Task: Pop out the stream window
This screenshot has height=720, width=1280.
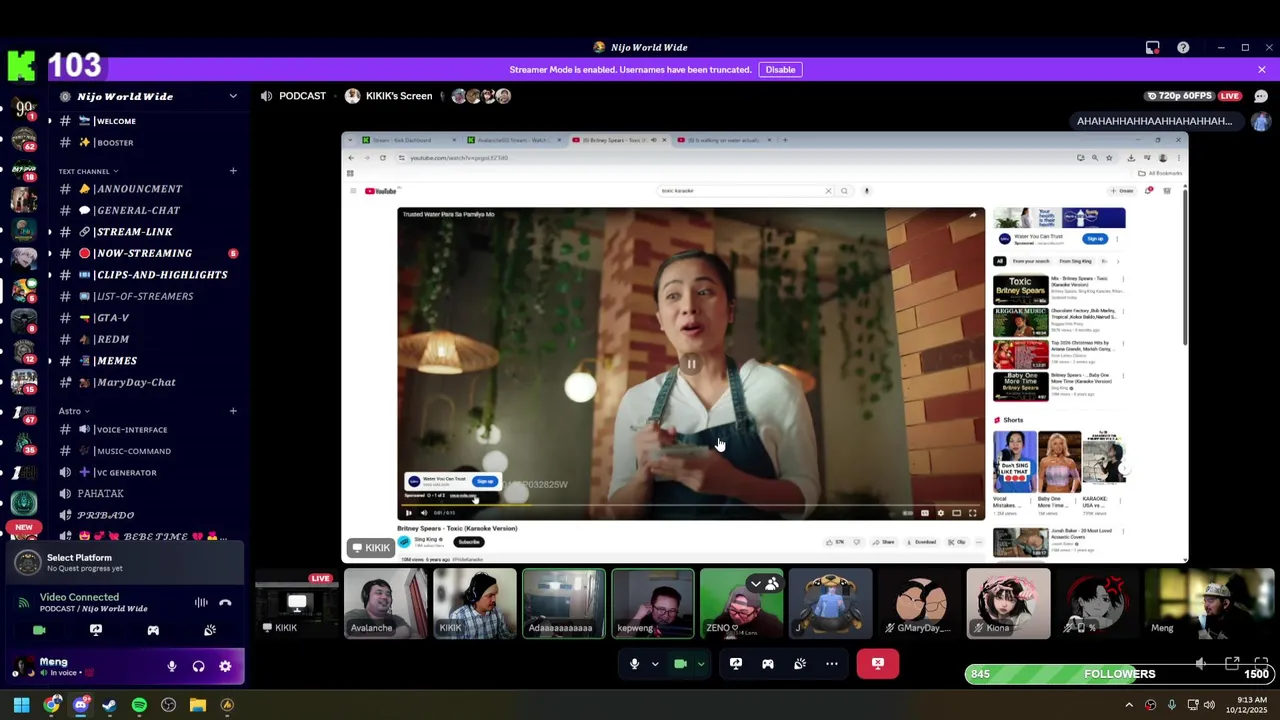Action: (x=1232, y=663)
